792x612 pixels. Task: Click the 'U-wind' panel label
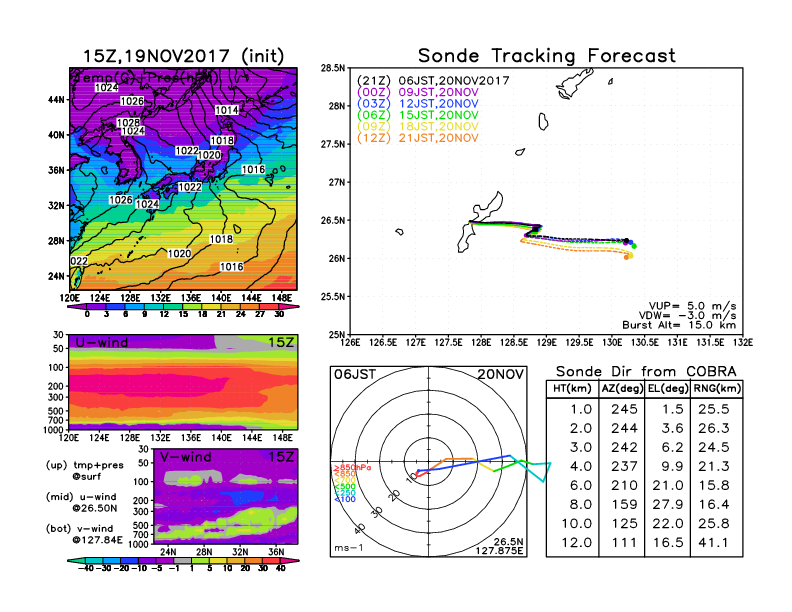(x=102, y=343)
